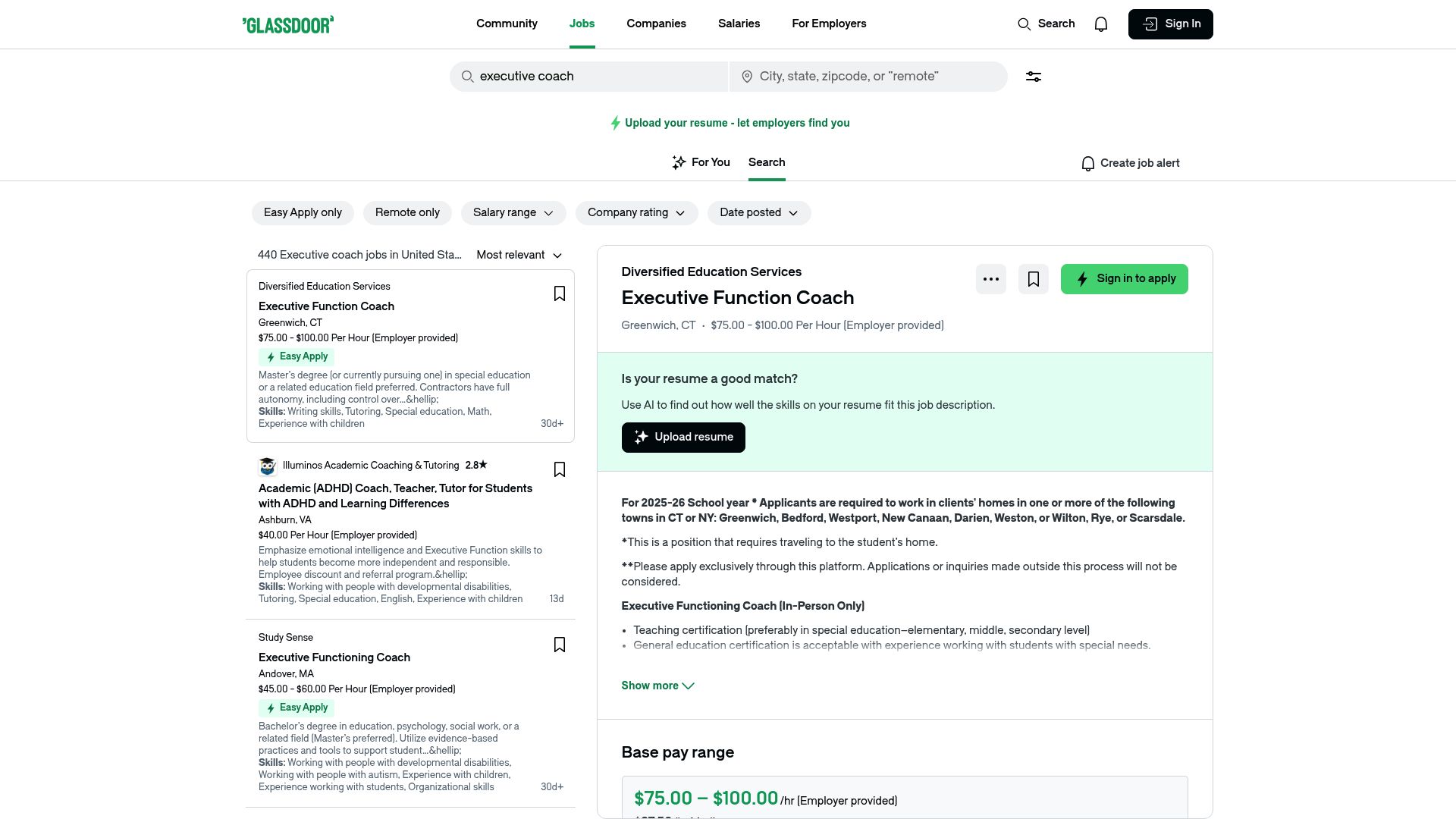The image size is (1456, 819).
Task: Bookmark the Executive Function Coach listing card
Action: pyautogui.click(x=560, y=293)
